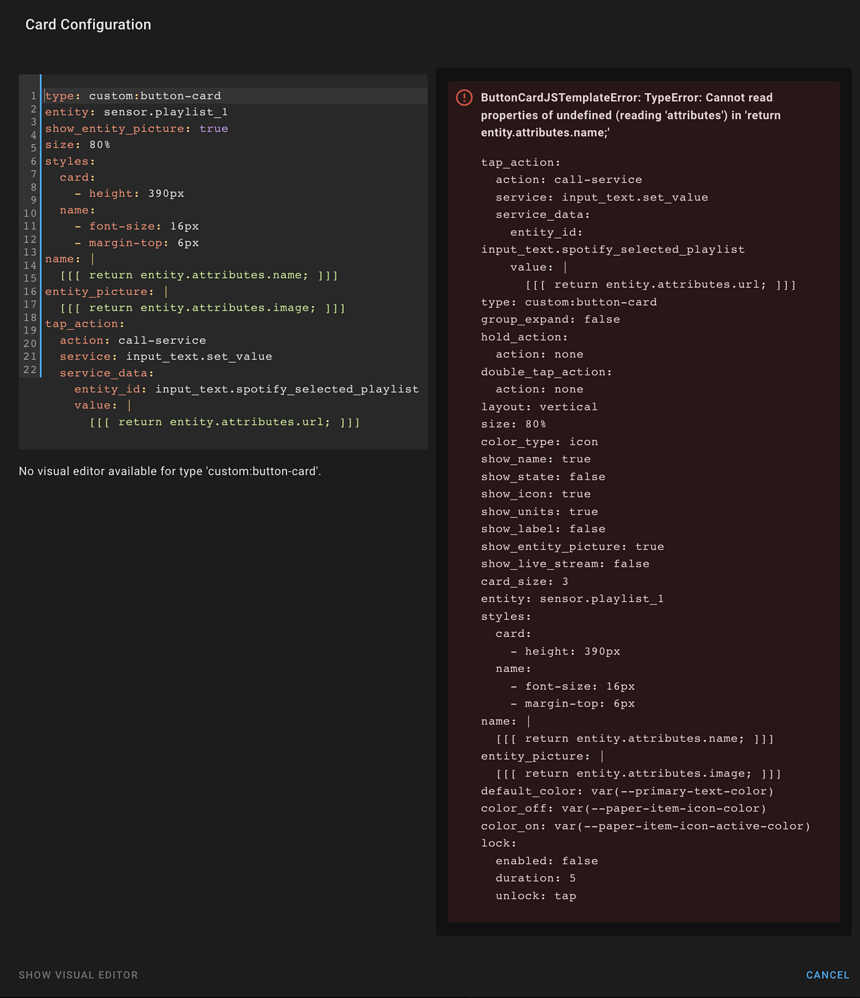Click SHOW VISUAL EDITOR button
Image resolution: width=860 pixels, height=998 pixels.
(78, 974)
